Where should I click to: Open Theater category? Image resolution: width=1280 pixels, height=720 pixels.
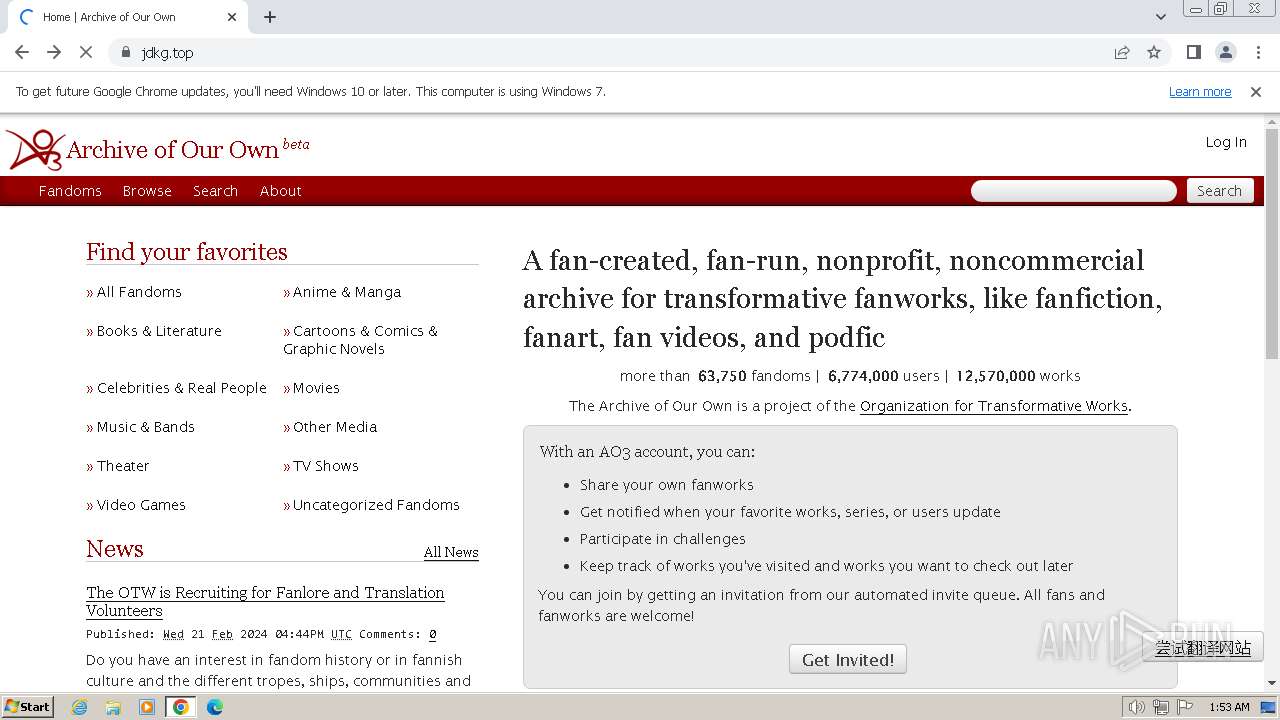click(123, 466)
